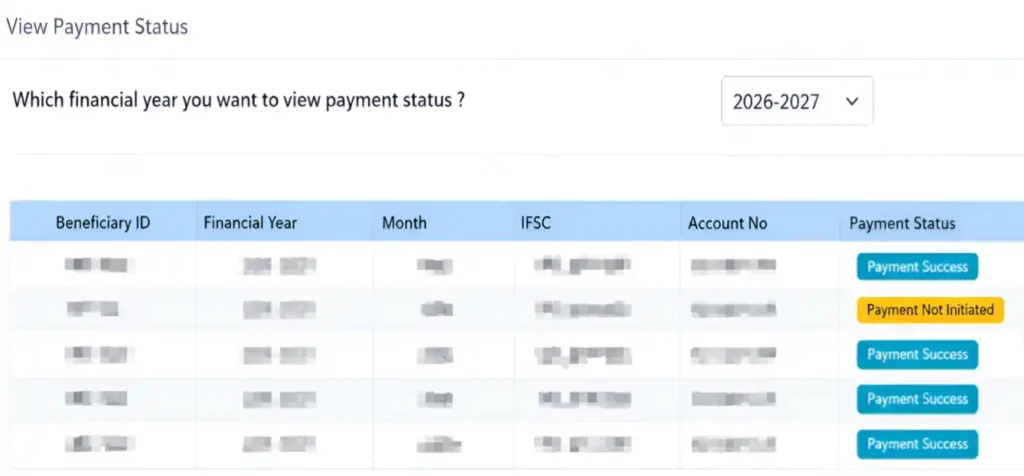Click the Payment Status column header
Image resolution: width=1024 pixels, height=476 pixels.
pyautogui.click(x=902, y=223)
